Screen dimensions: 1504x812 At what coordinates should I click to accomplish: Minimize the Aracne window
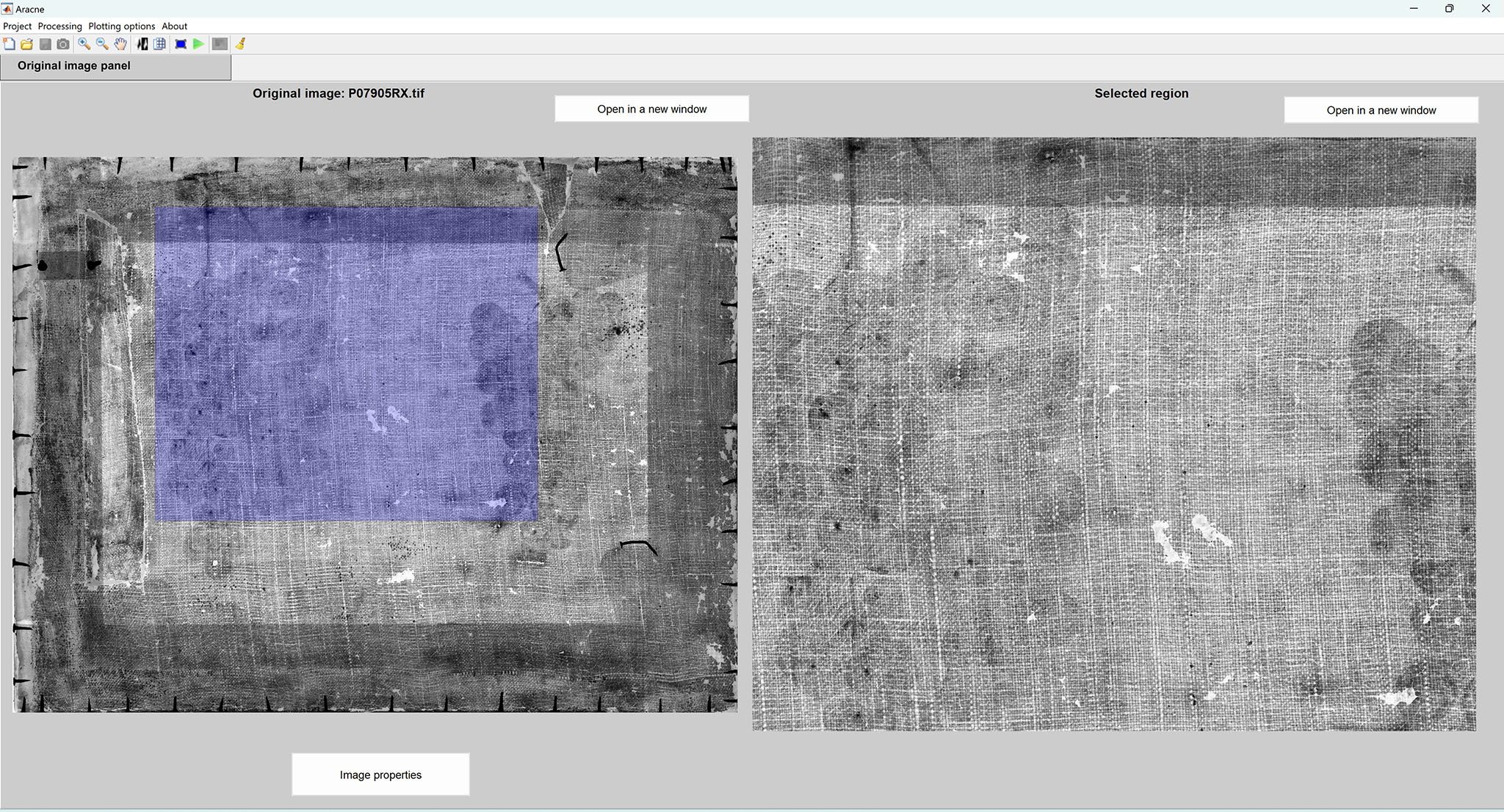click(1414, 9)
